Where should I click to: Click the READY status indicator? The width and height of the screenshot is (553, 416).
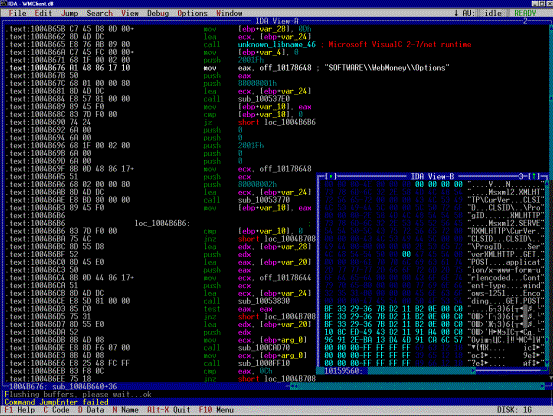click(x=525, y=13)
